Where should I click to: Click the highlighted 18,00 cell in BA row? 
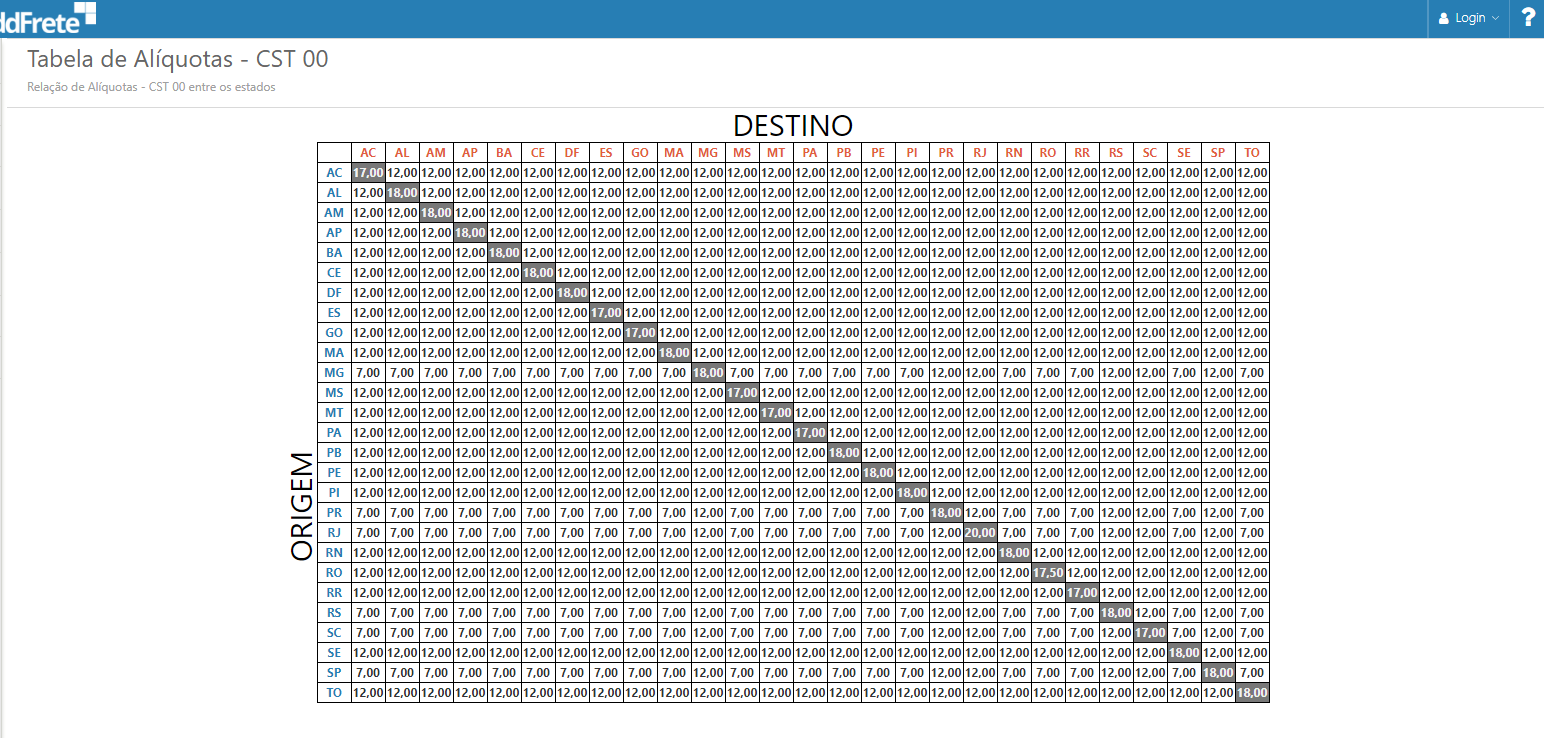coord(504,252)
